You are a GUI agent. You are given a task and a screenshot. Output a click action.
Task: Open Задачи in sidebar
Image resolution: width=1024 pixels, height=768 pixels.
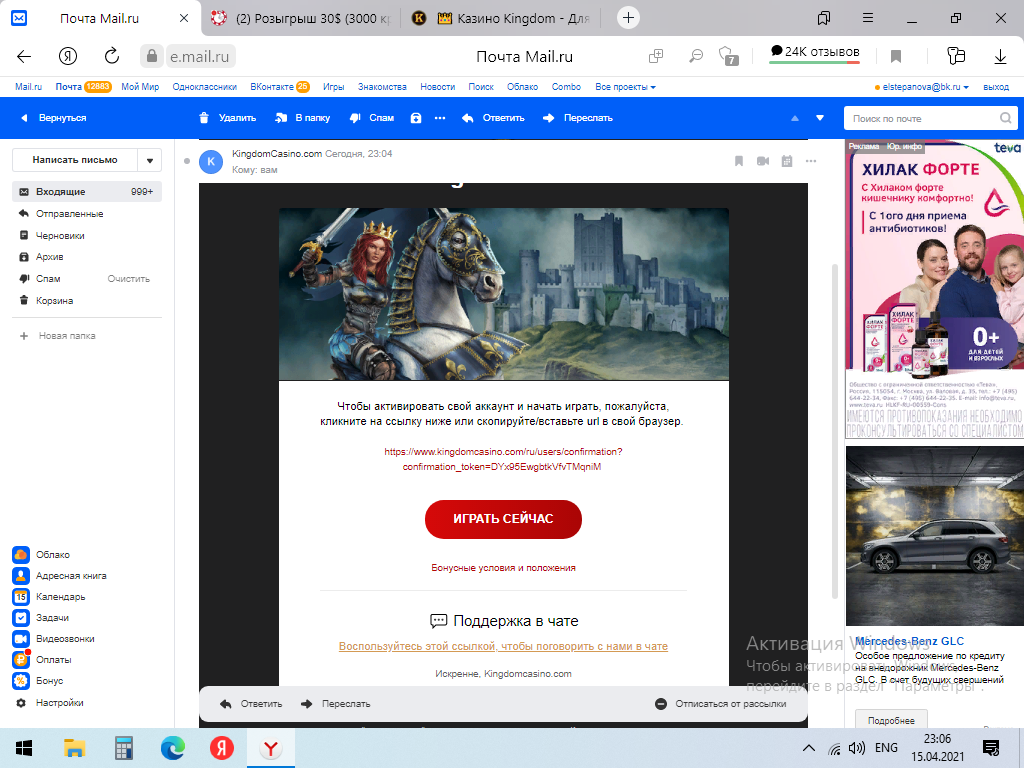pos(40,617)
